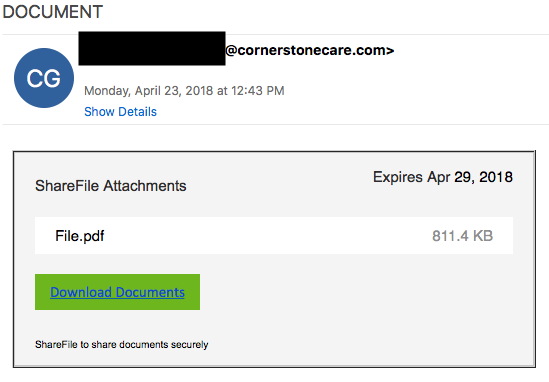Click the word Details in Show Details
The width and height of the screenshot is (549, 382).
[138, 112]
